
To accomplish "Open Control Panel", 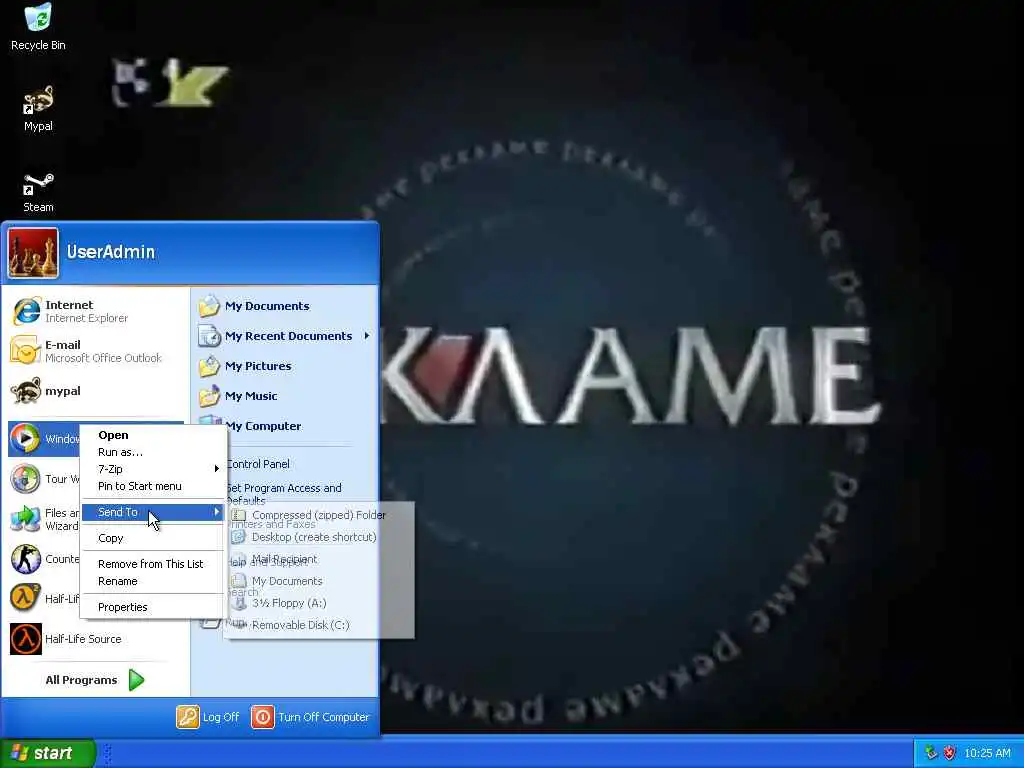I will (x=259, y=464).
